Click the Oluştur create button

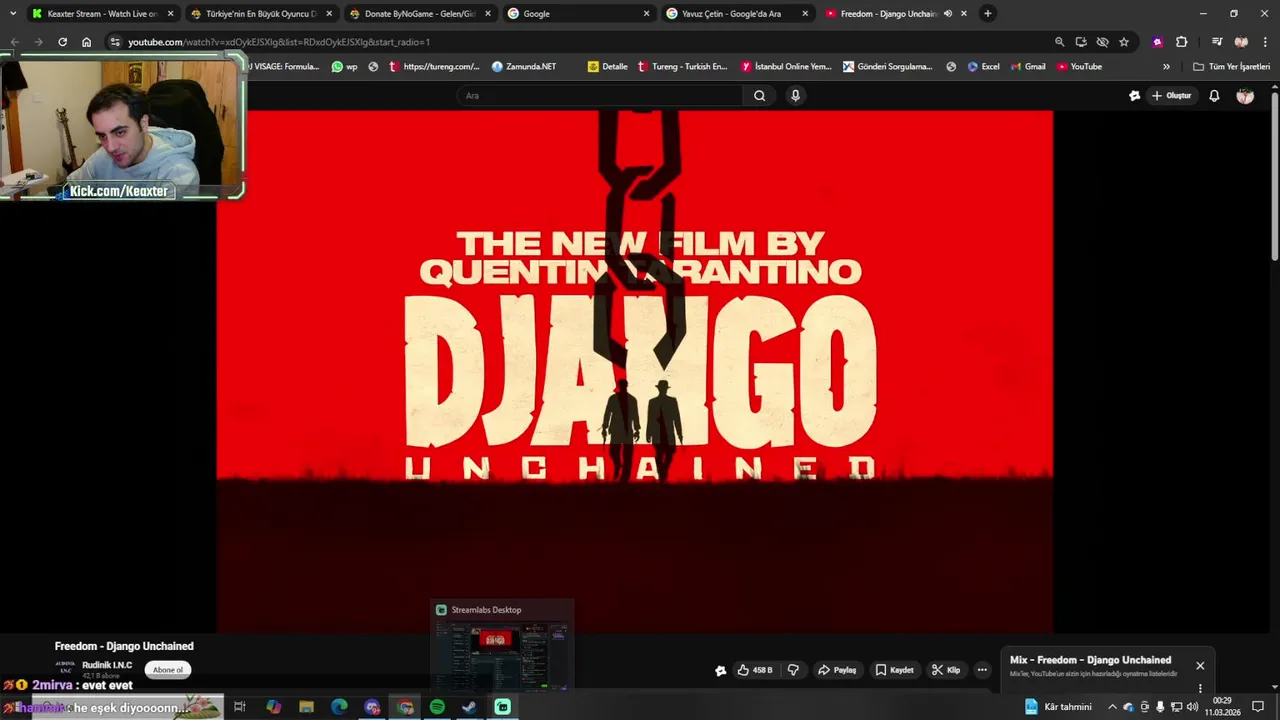(1171, 96)
